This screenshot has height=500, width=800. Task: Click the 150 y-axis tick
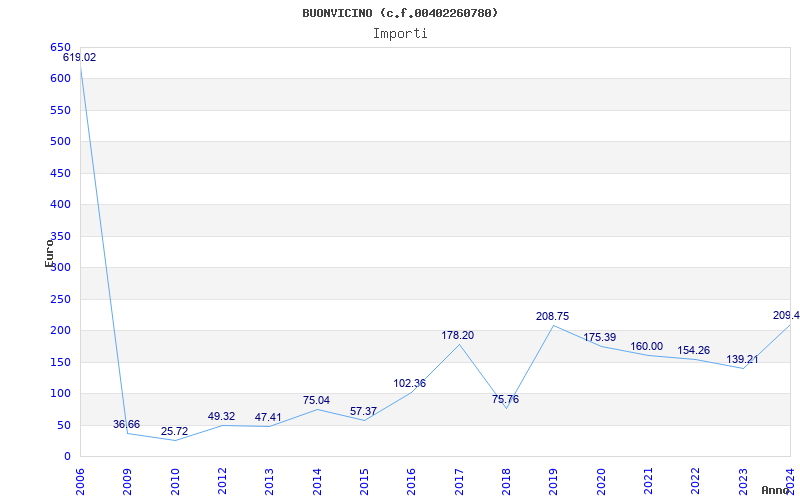coord(60,362)
